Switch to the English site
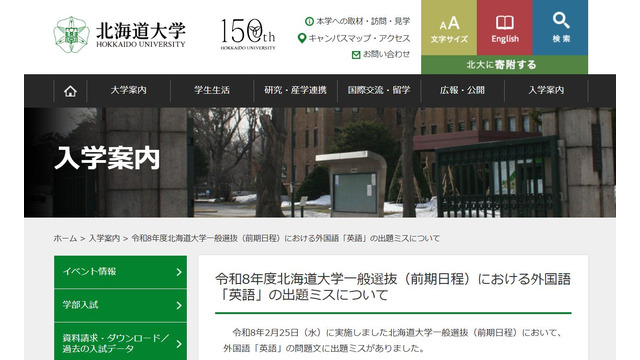This screenshot has width=640, height=360. click(x=505, y=27)
